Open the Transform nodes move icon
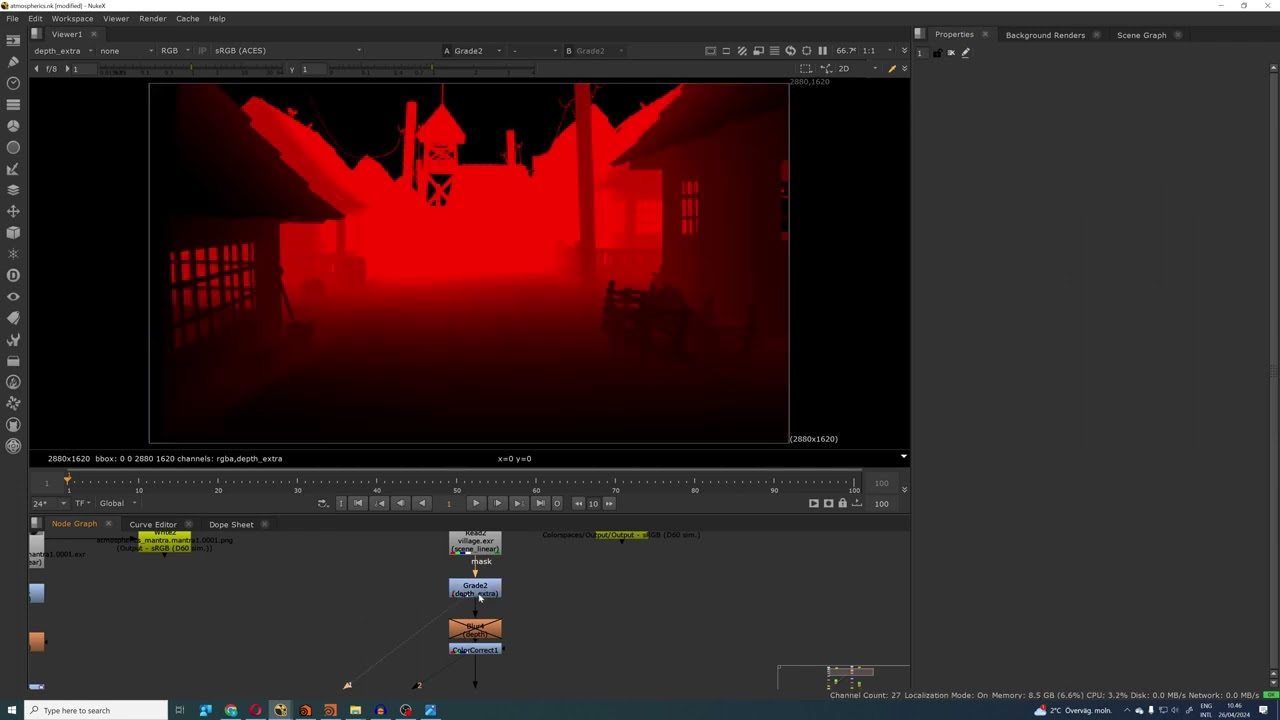The image size is (1280, 720). 13,211
